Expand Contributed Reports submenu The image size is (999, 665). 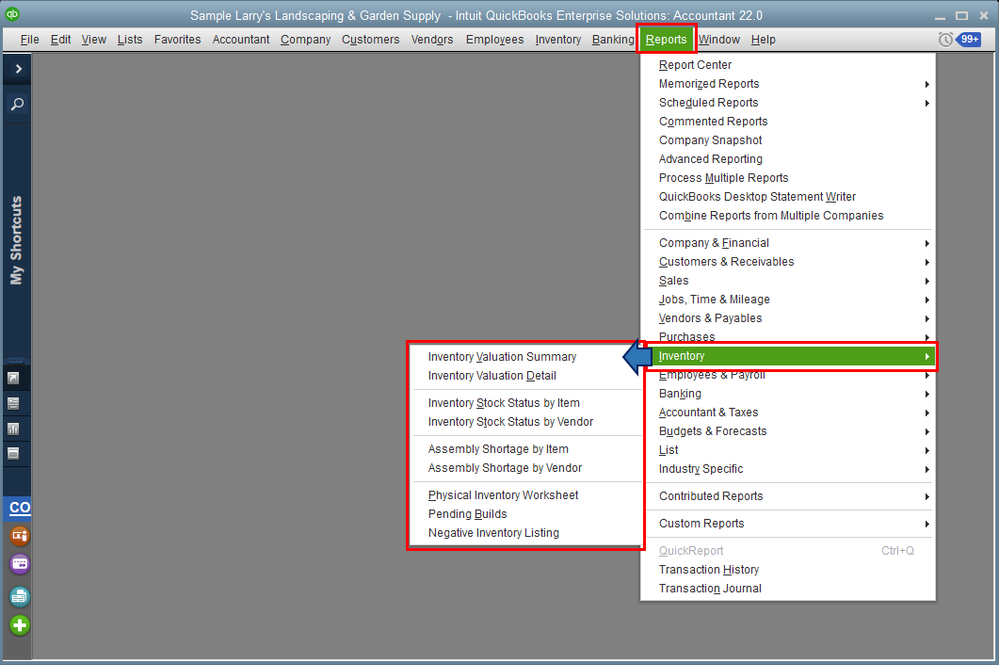coord(788,496)
